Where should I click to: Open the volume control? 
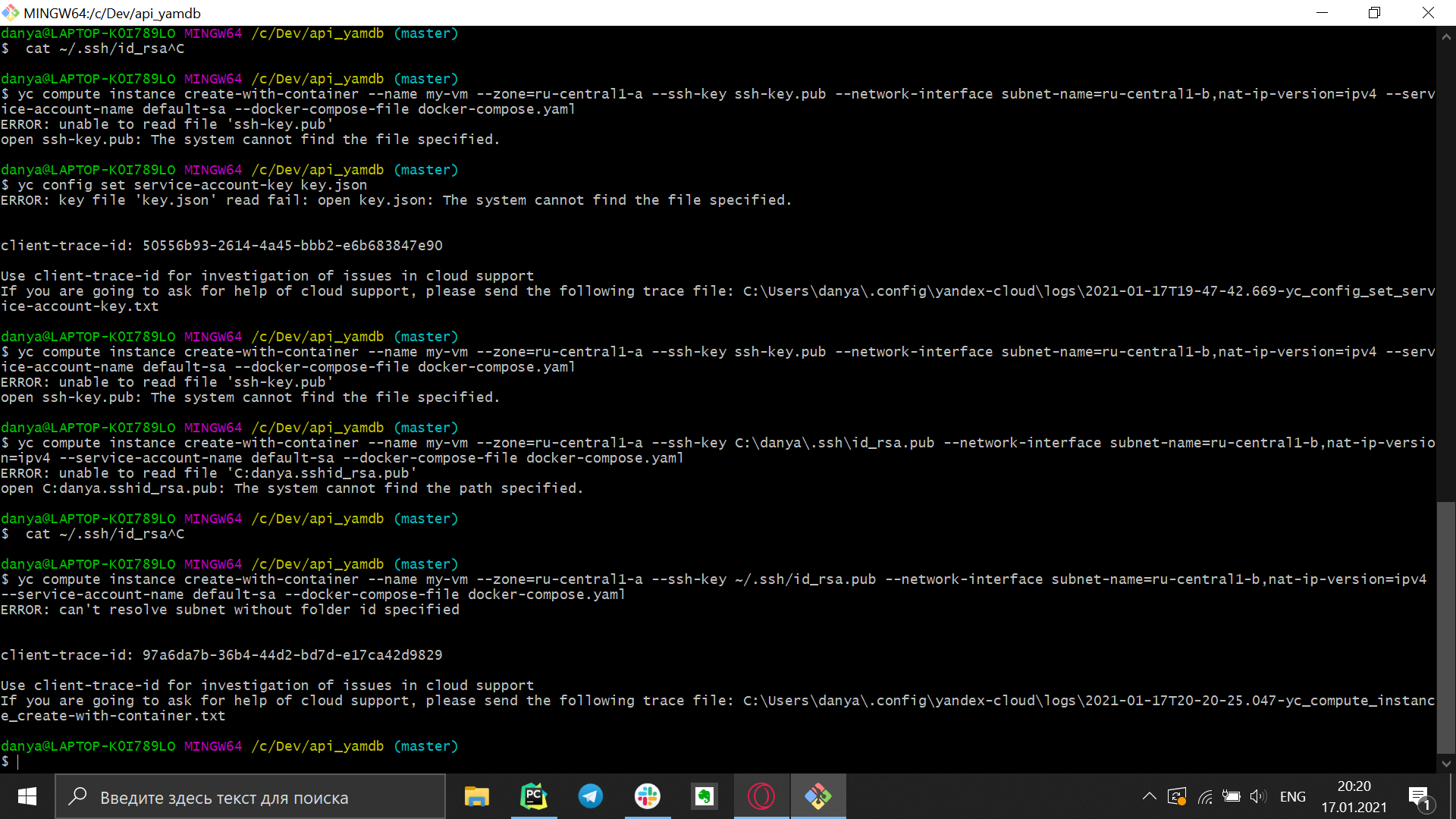click(1257, 796)
